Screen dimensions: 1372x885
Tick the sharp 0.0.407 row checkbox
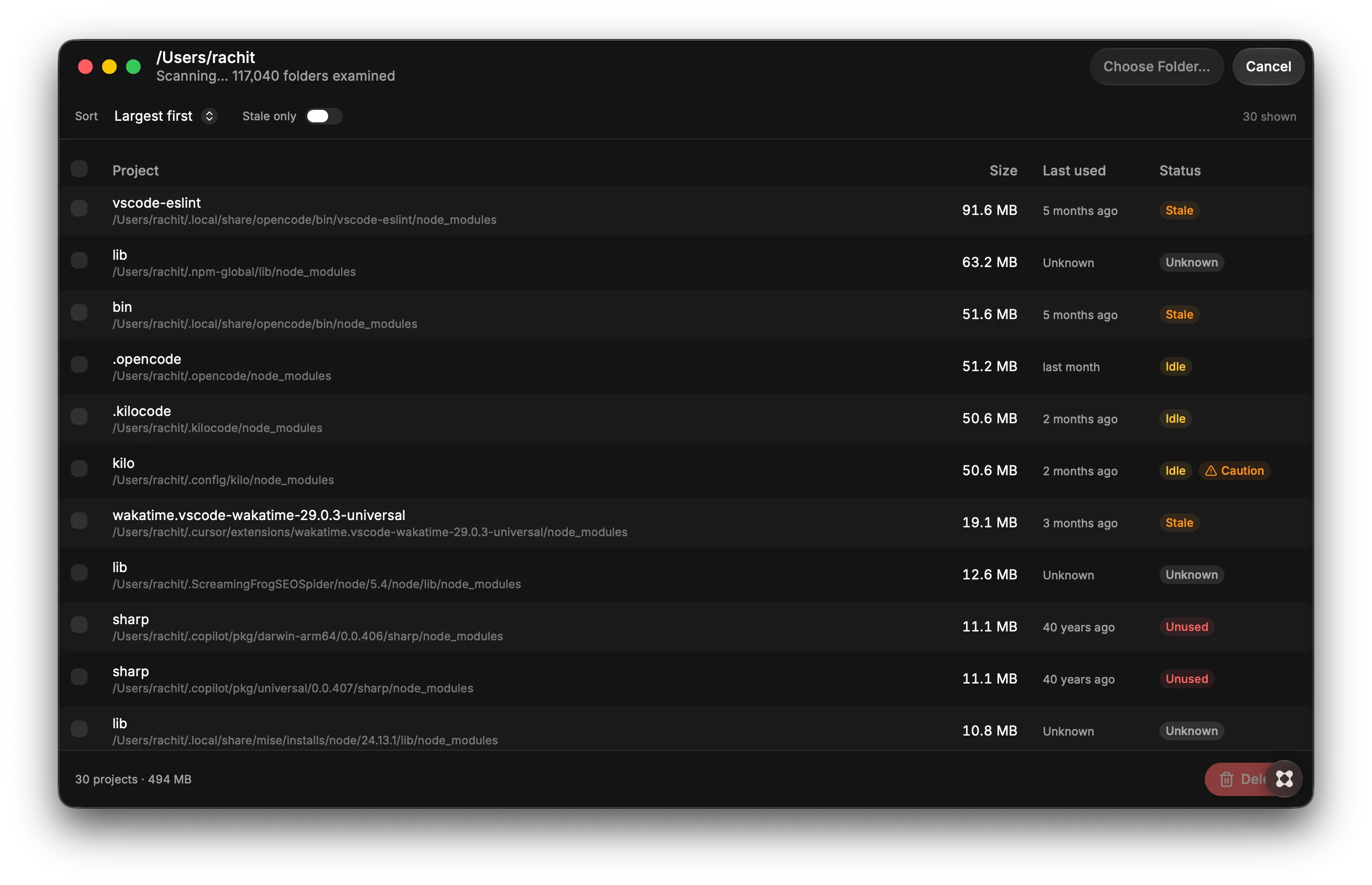click(x=79, y=676)
